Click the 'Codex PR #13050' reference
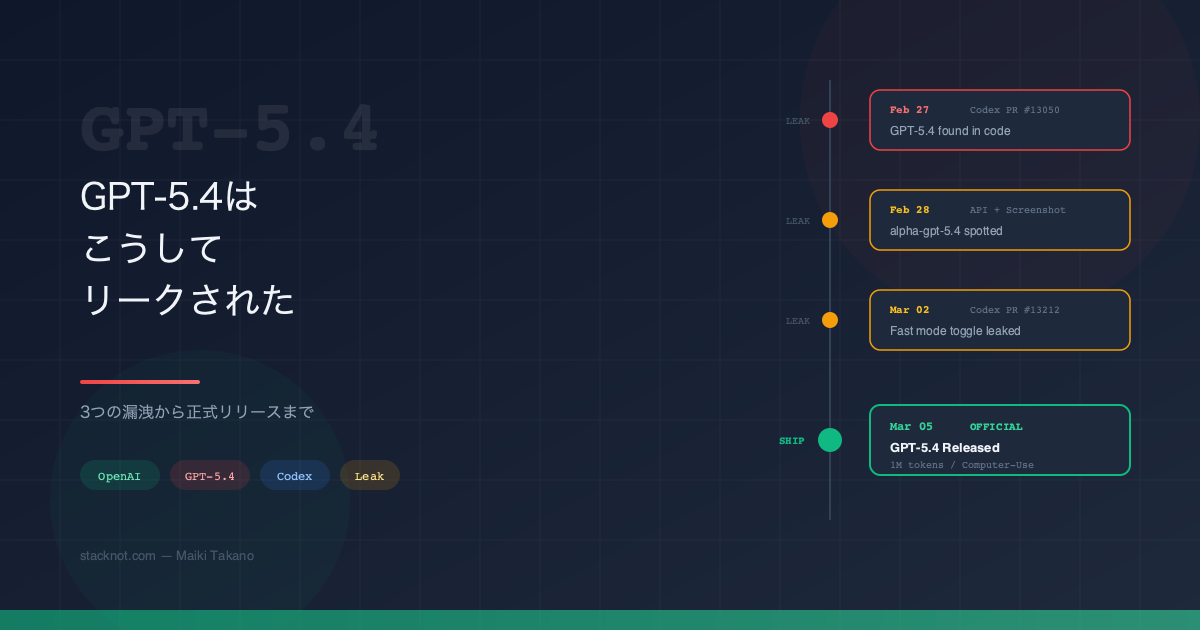This screenshot has height=630, width=1200. [x=1014, y=110]
